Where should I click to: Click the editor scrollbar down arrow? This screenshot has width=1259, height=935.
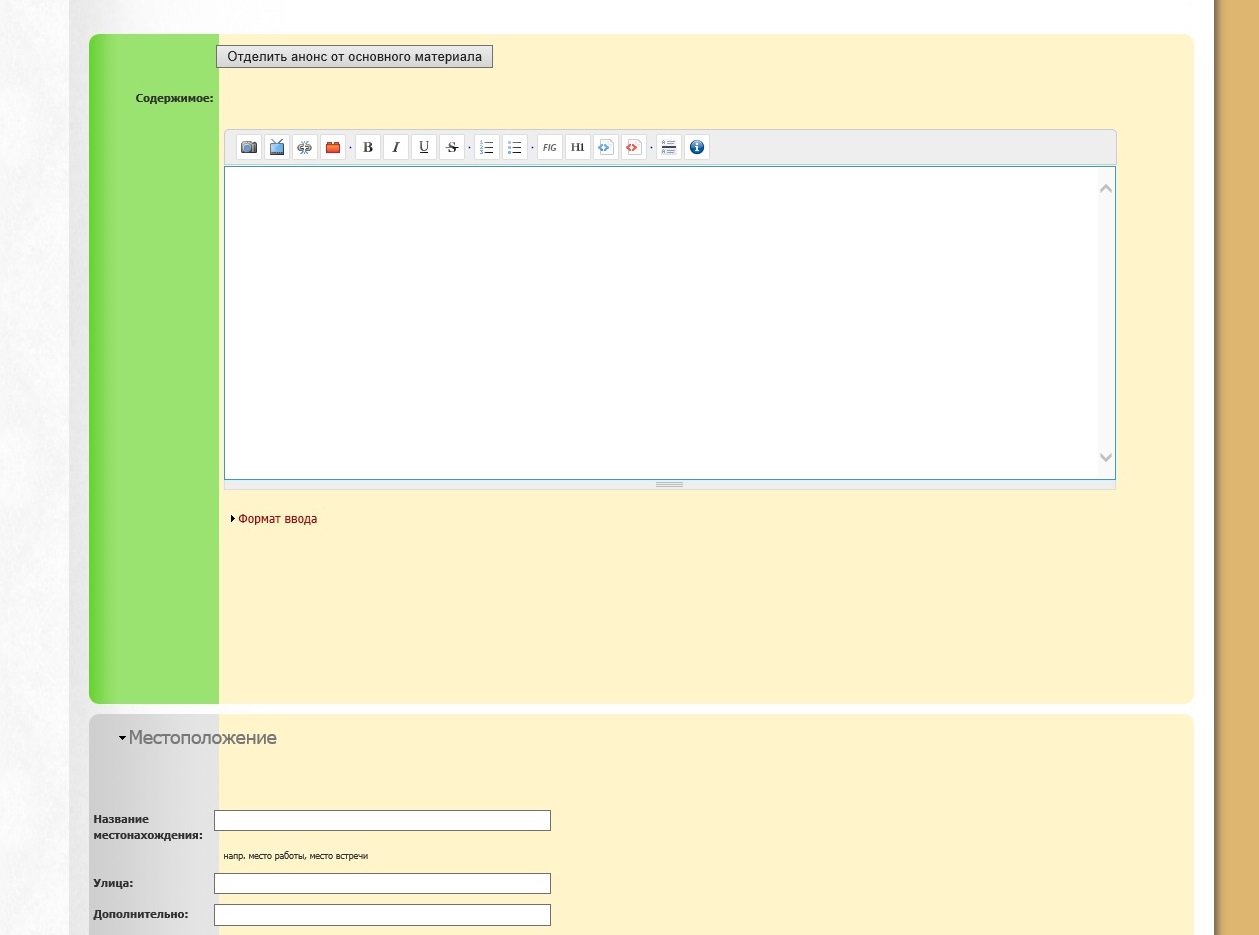click(x=1106, y=458)
